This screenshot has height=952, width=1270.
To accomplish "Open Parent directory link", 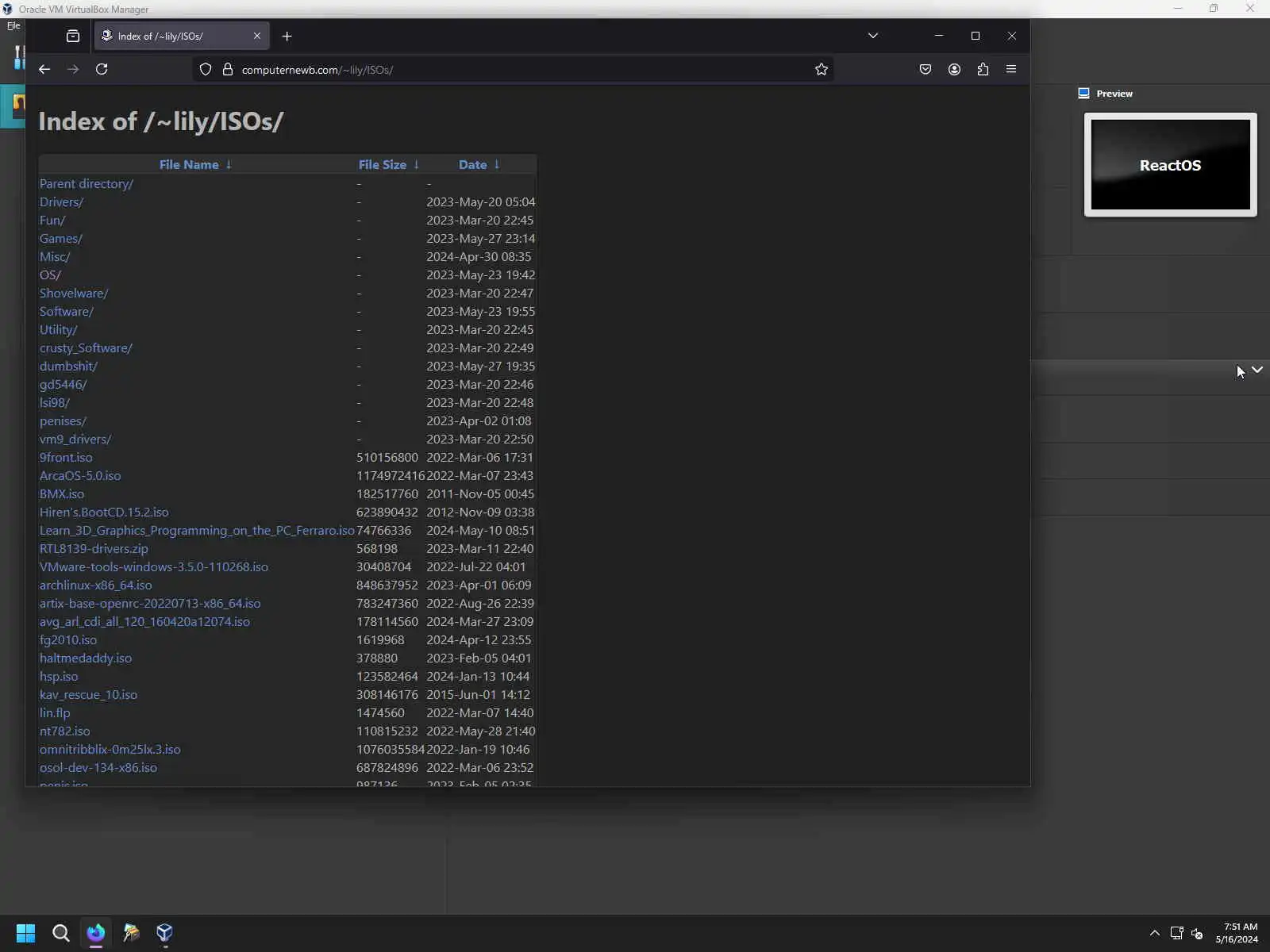I will coord(87,184).
